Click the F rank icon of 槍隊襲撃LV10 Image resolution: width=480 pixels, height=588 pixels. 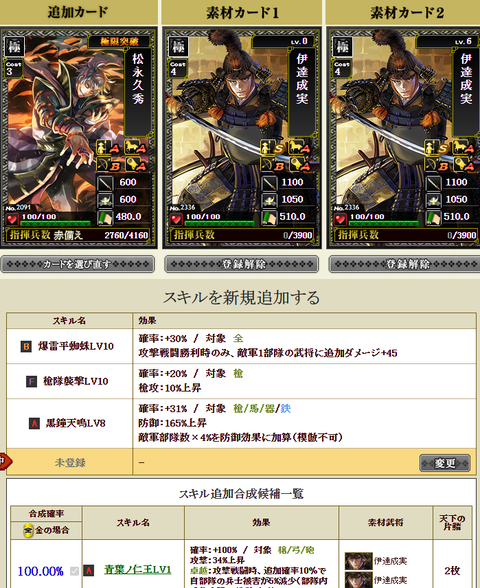click(x=32, y=381)
